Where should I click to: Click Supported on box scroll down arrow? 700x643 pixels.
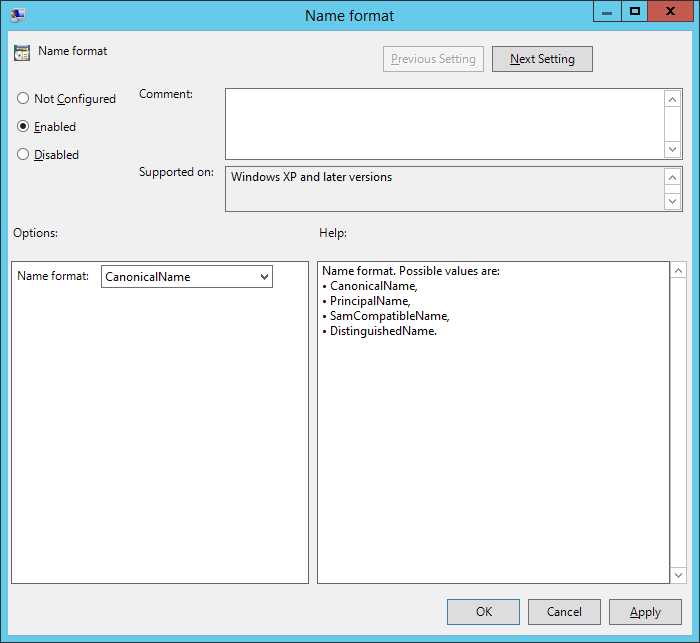(673, 201)
